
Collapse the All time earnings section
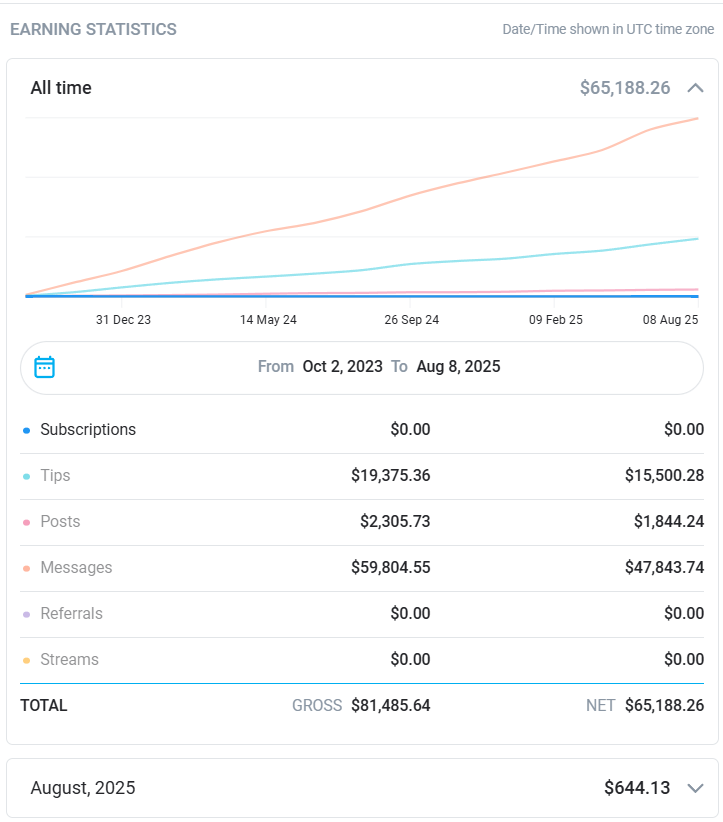click(696, 88)
